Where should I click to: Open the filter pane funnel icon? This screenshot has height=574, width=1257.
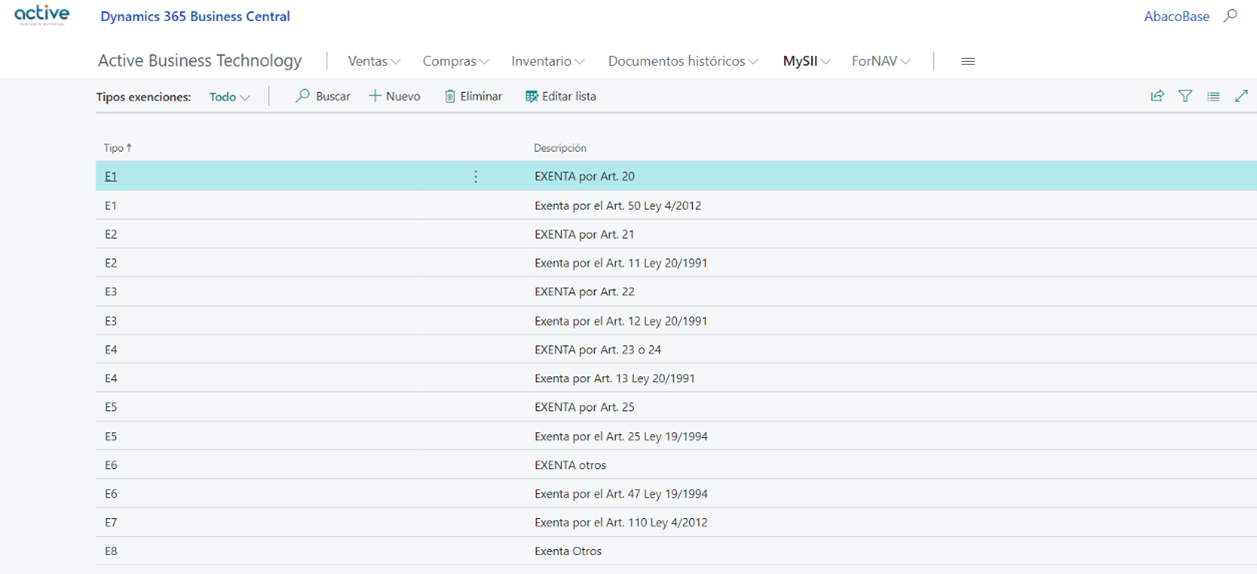[x=1185, y=96]
